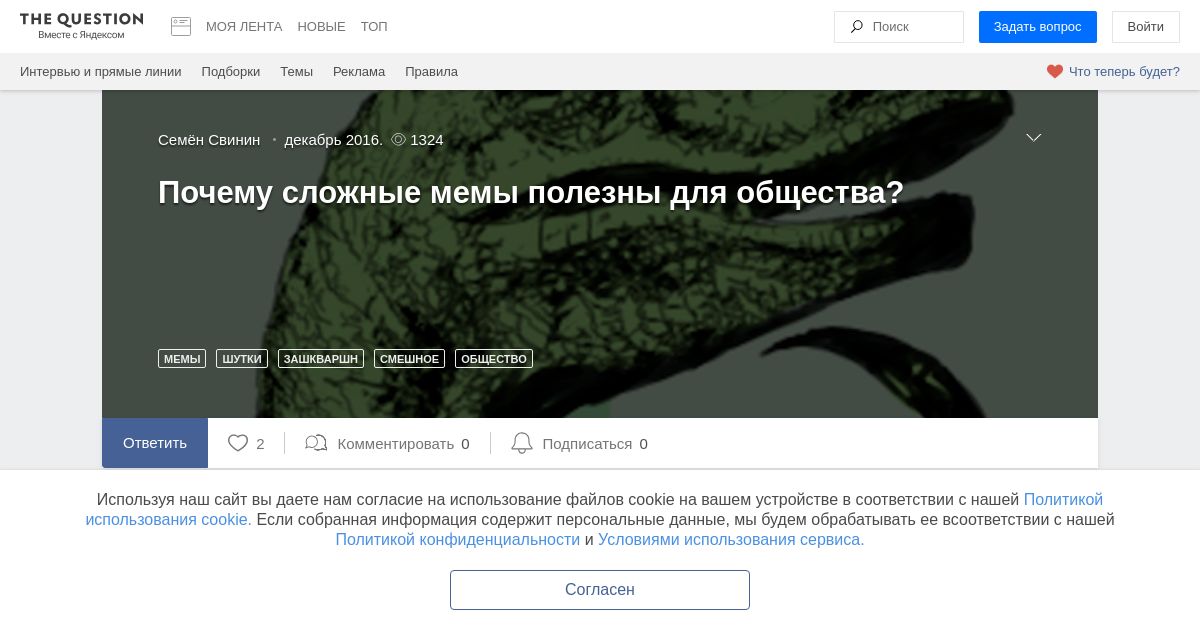1200x630 pixels.
Task: Open Политикой конфиденциальности link
Action: pyautogui.click(x=458, y=540)
